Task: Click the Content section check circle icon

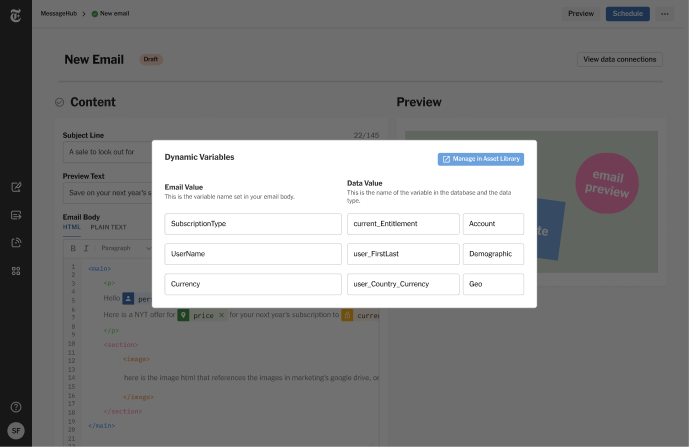Action: (59, 102)
